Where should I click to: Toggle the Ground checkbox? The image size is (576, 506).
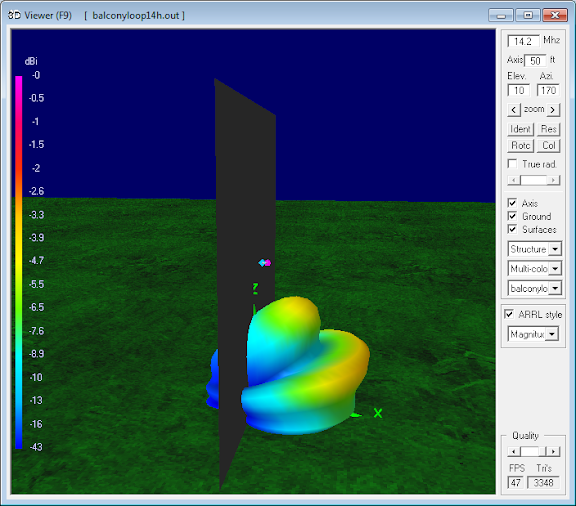512,216
